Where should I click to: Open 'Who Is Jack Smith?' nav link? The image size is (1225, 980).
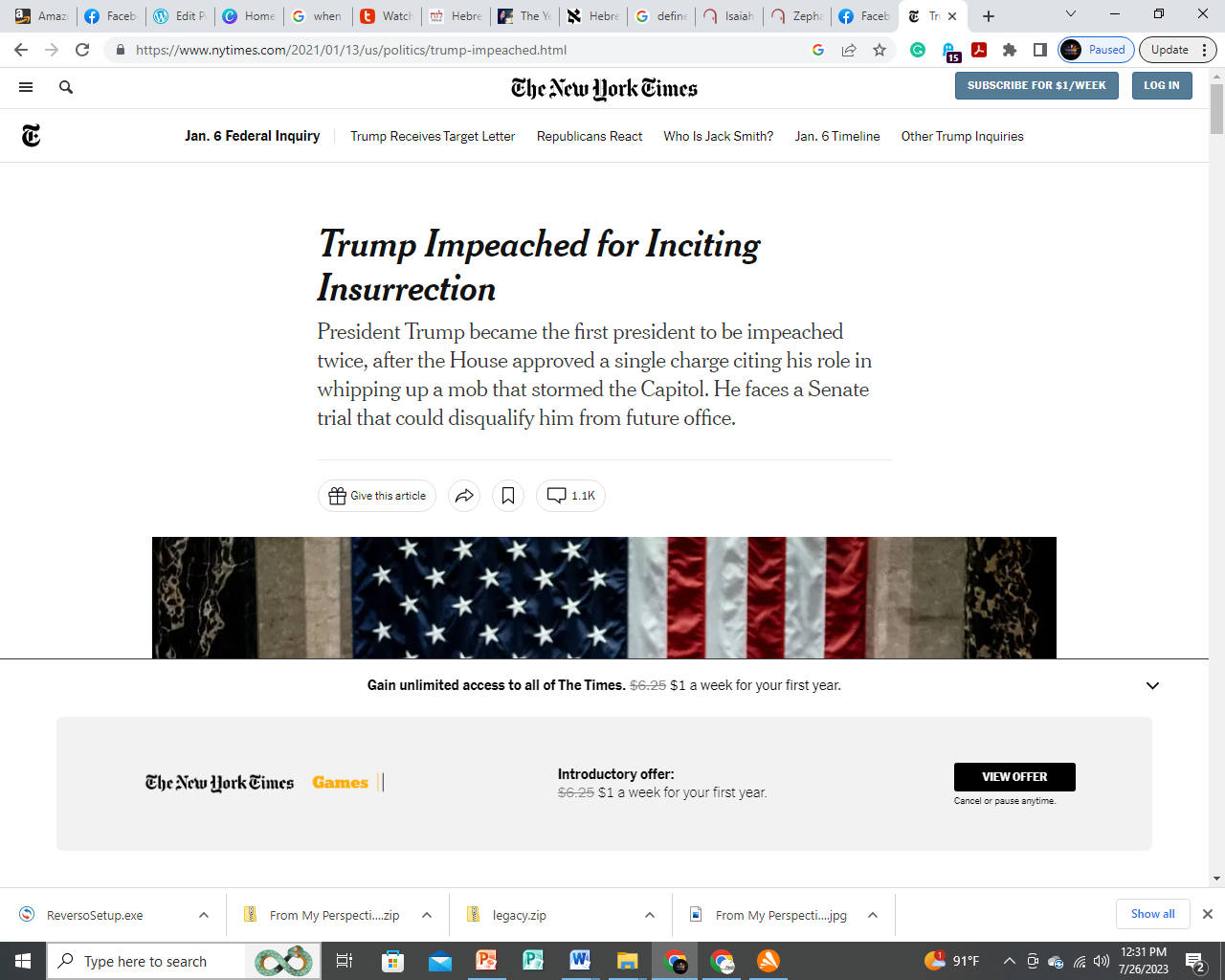coord(719,136)
